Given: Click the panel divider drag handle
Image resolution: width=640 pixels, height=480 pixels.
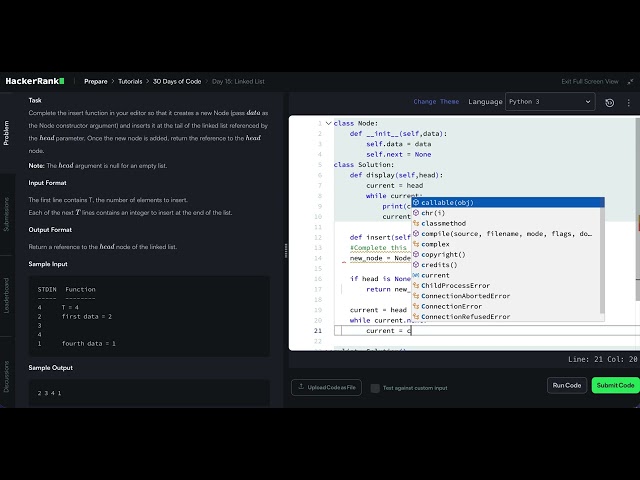Looking at the screenshot, I should 286,250.
